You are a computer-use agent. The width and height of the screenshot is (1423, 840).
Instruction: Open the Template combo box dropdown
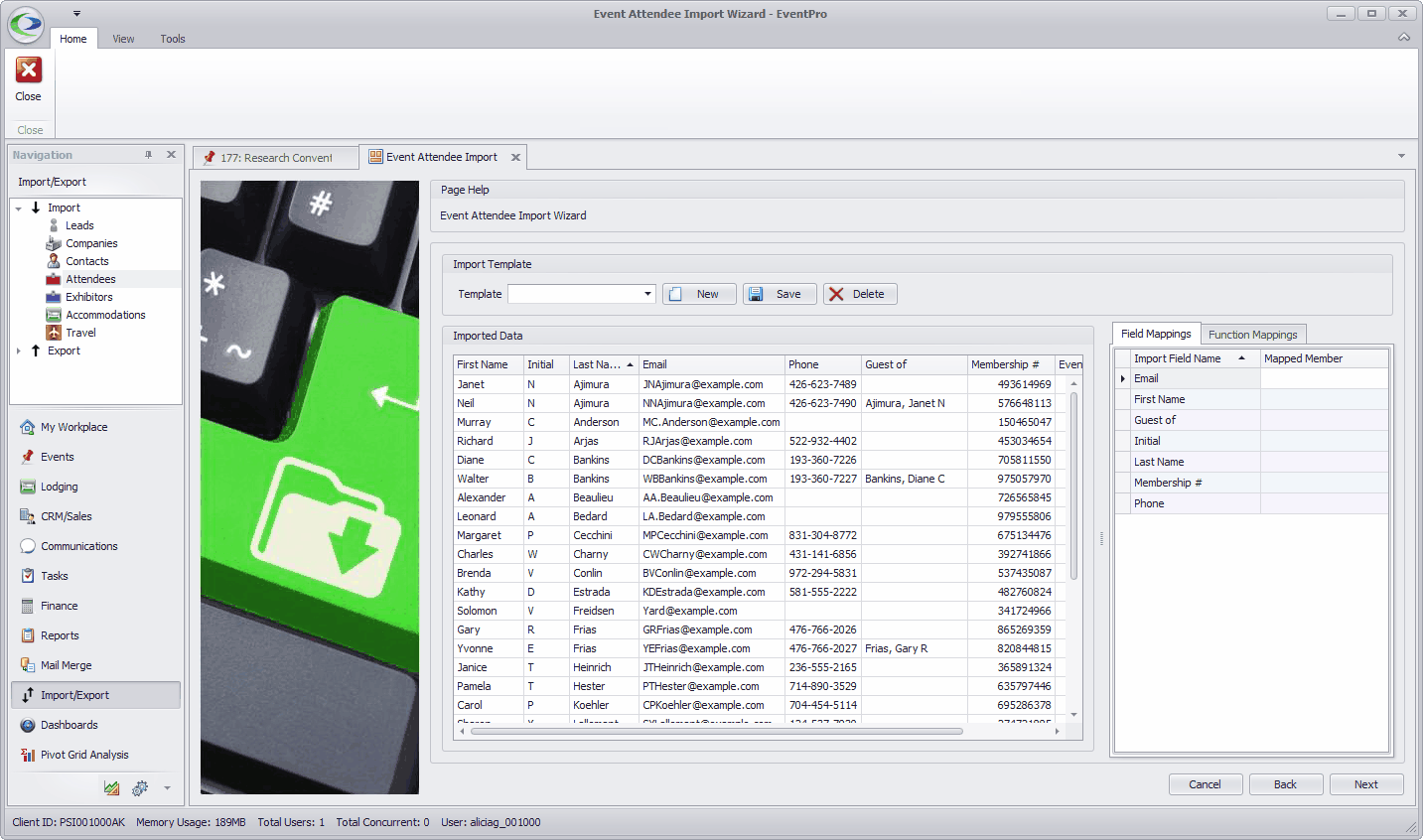[647, 294]
